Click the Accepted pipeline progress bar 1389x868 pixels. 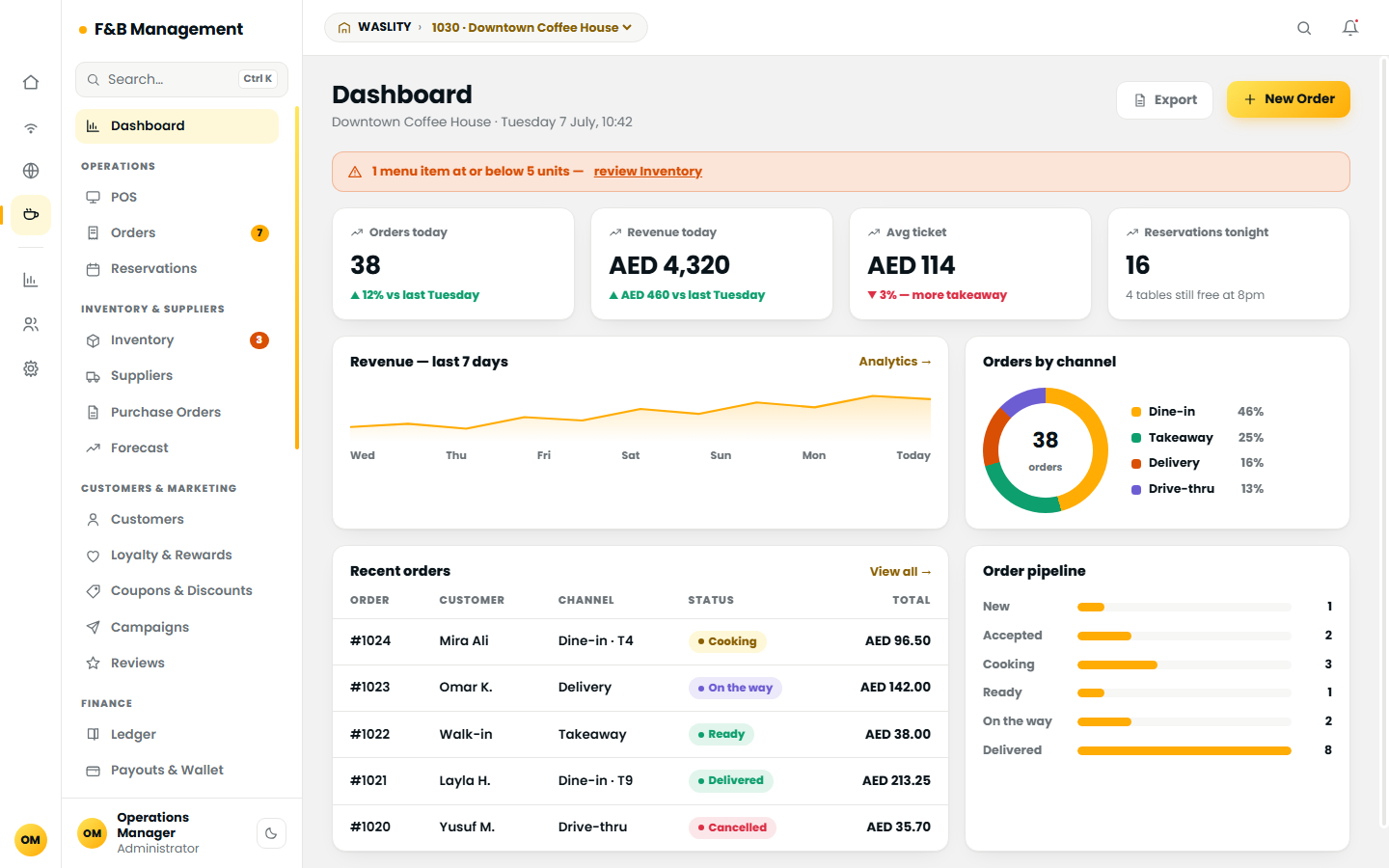pyautogui.click(x=1185, y=636)
